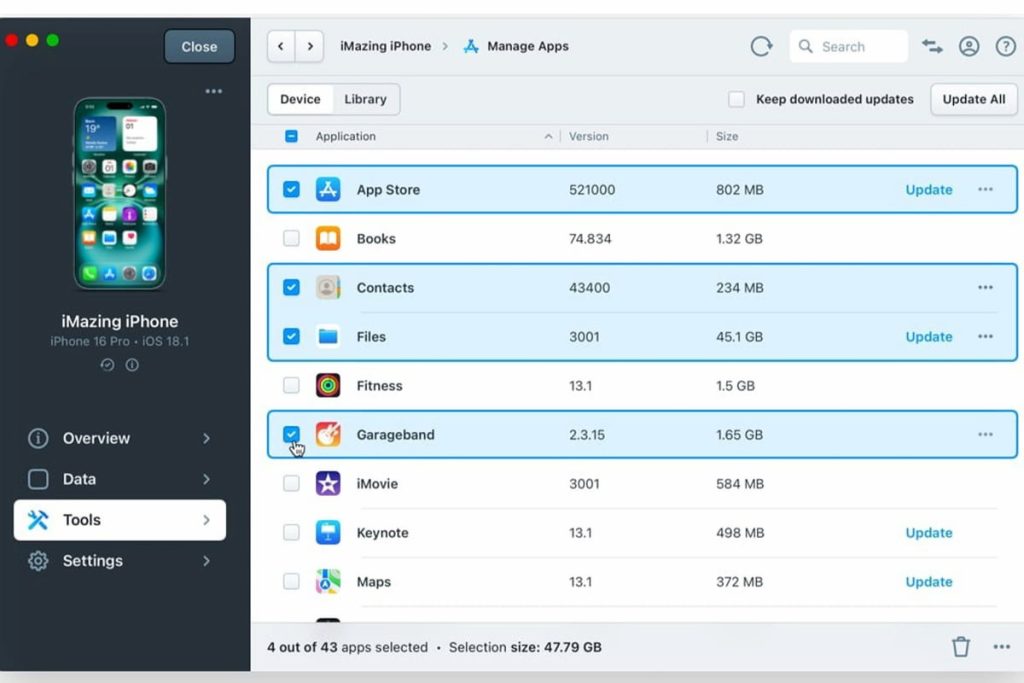Screen dimensions: 1024x683
Task: Expand the Settings section chevron
Action: click(x=206, y=561)
